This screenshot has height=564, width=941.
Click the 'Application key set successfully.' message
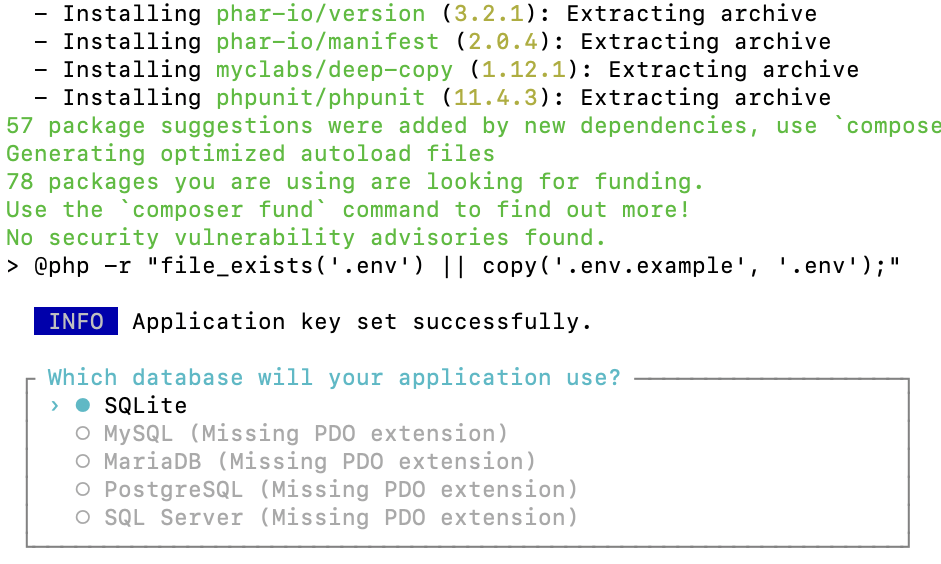point(362,322)
